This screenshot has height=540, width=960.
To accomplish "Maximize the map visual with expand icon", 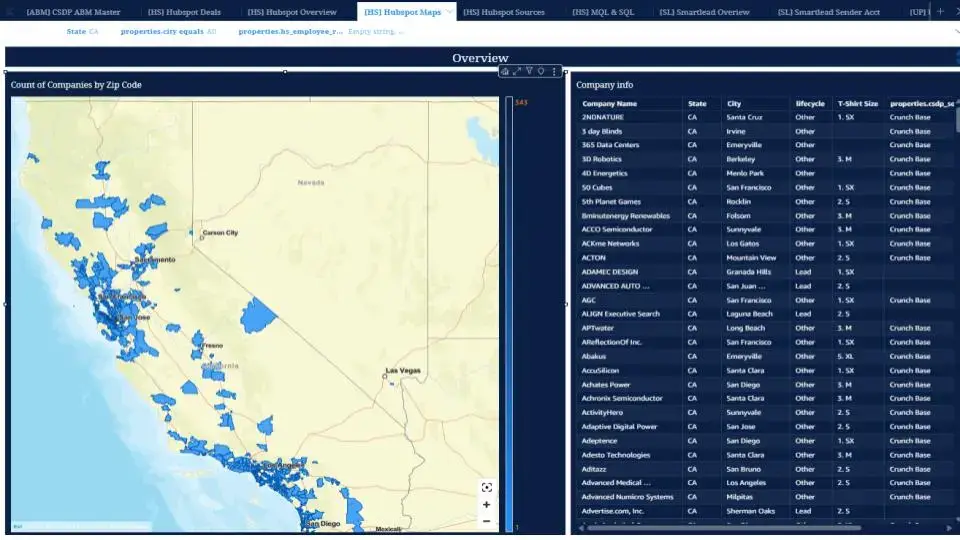I will tap(517, 72).
